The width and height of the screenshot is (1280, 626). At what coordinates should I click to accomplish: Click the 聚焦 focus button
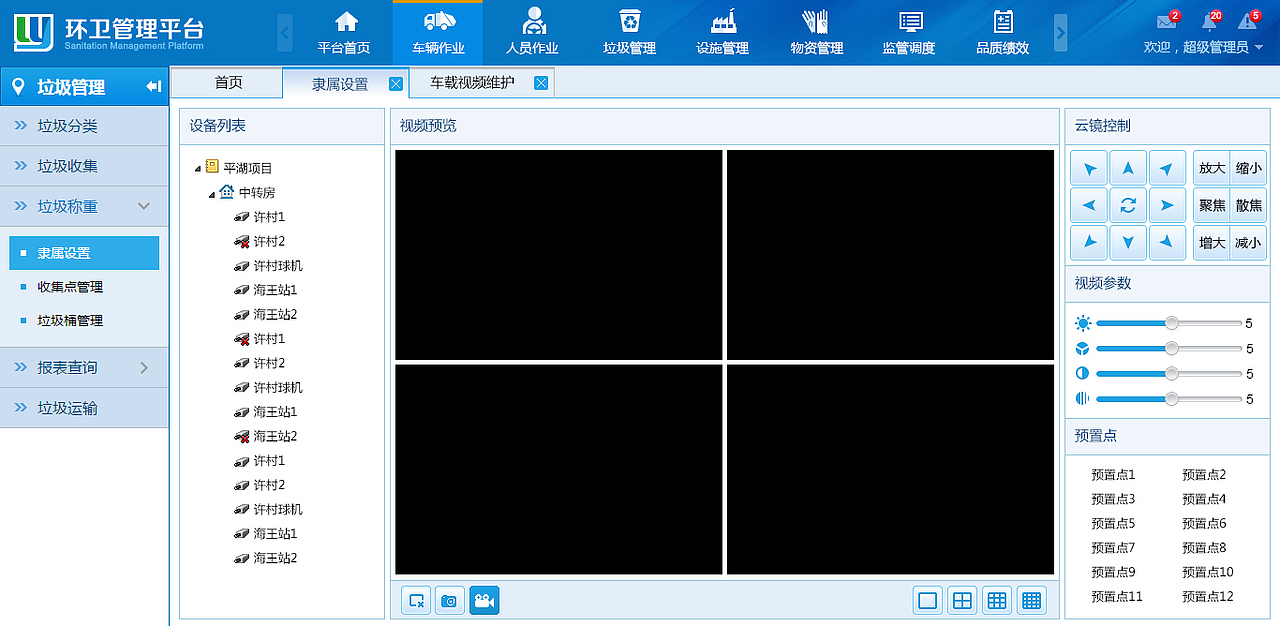point(1212,205)
